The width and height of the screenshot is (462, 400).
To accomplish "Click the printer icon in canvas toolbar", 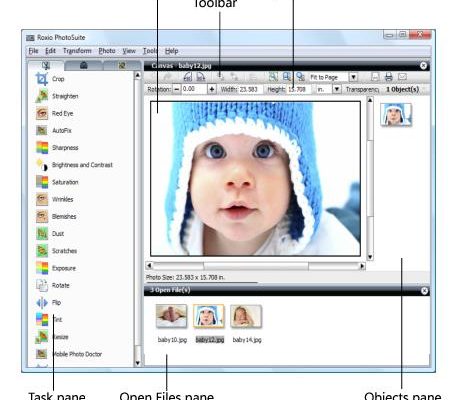I will click(389, 77).
